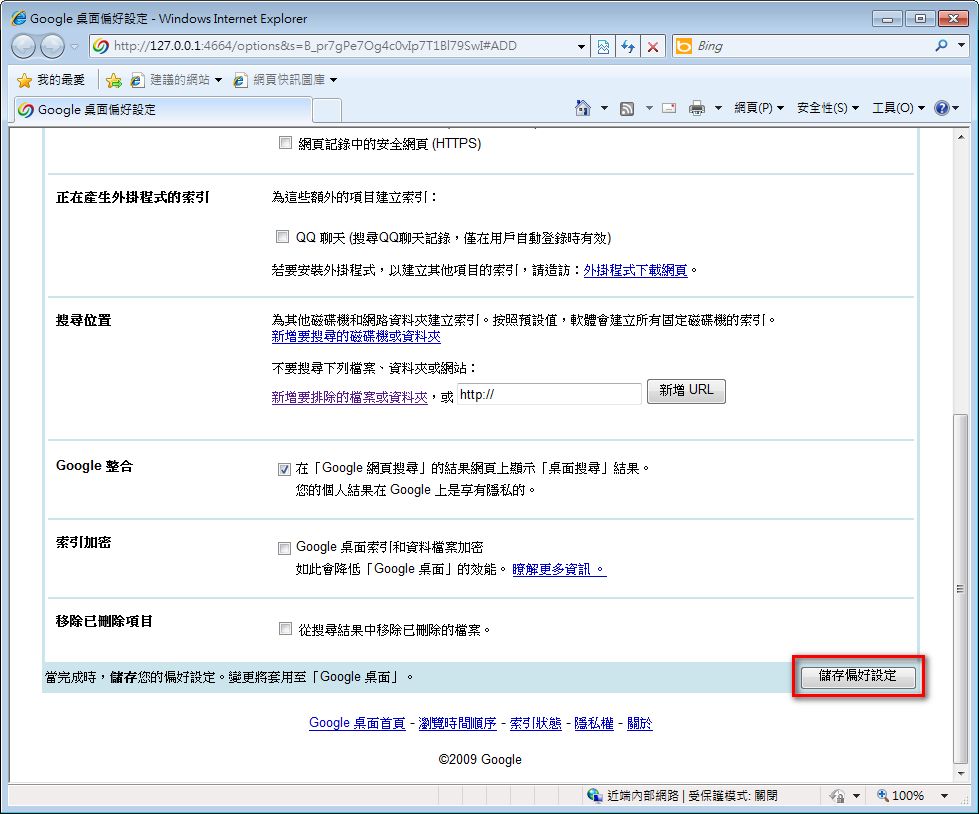Expand the Print dropdown arrow
Viewport: 979px width, 814px height.
point(718,109)
